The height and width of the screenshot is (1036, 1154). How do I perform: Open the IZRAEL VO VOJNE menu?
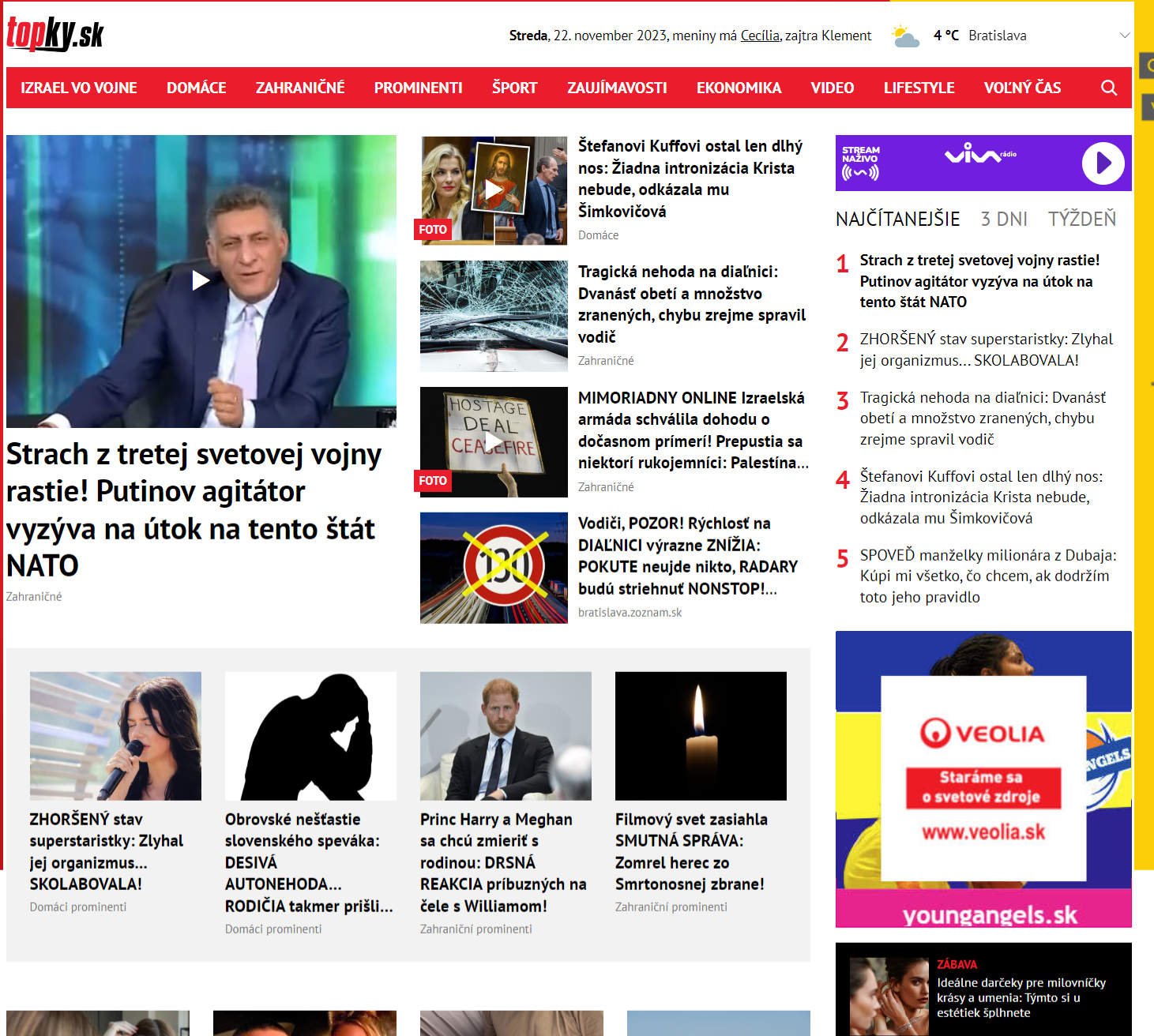coord(79,88)
